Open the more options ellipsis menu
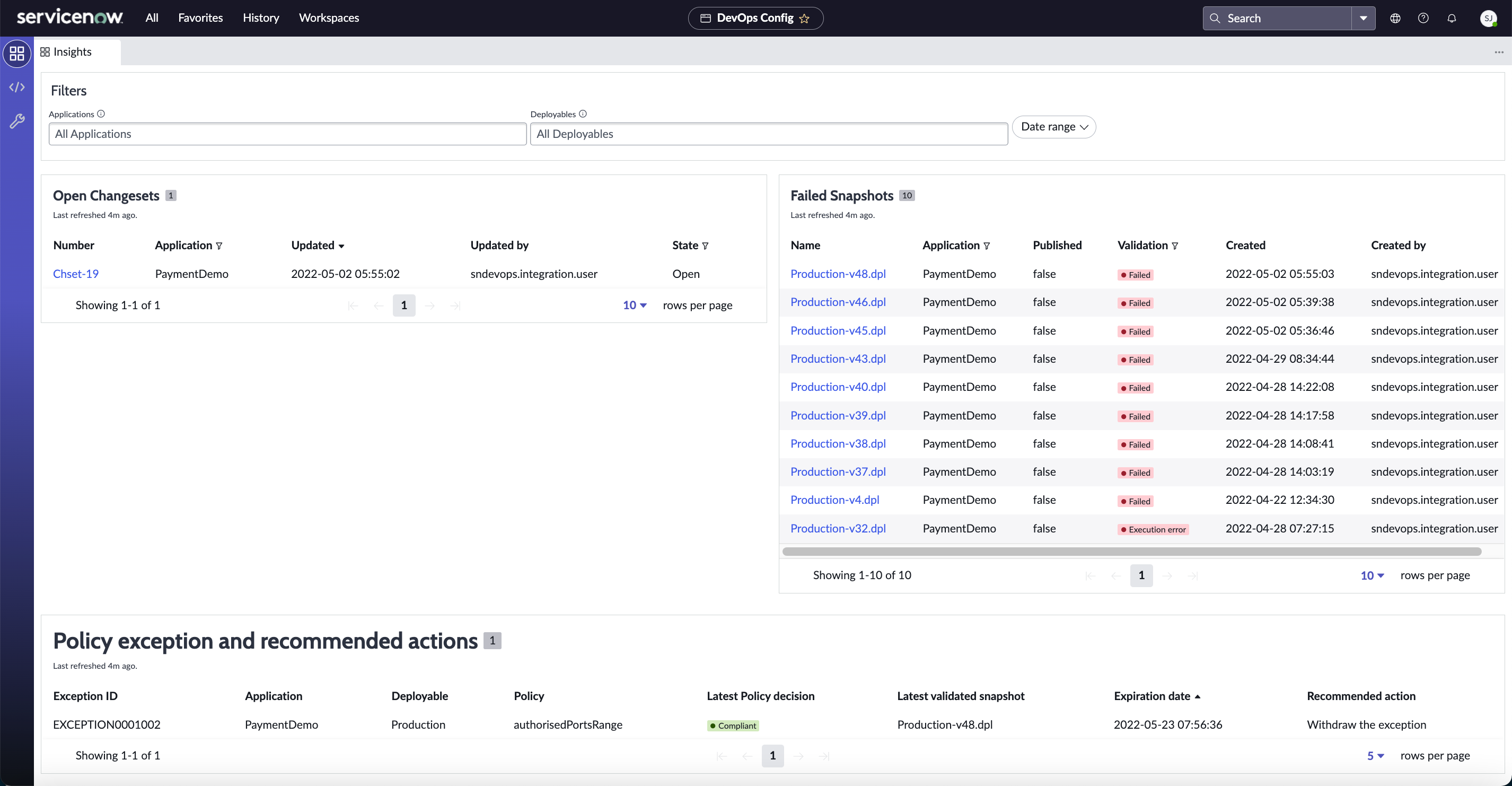 coord(1499,53)
